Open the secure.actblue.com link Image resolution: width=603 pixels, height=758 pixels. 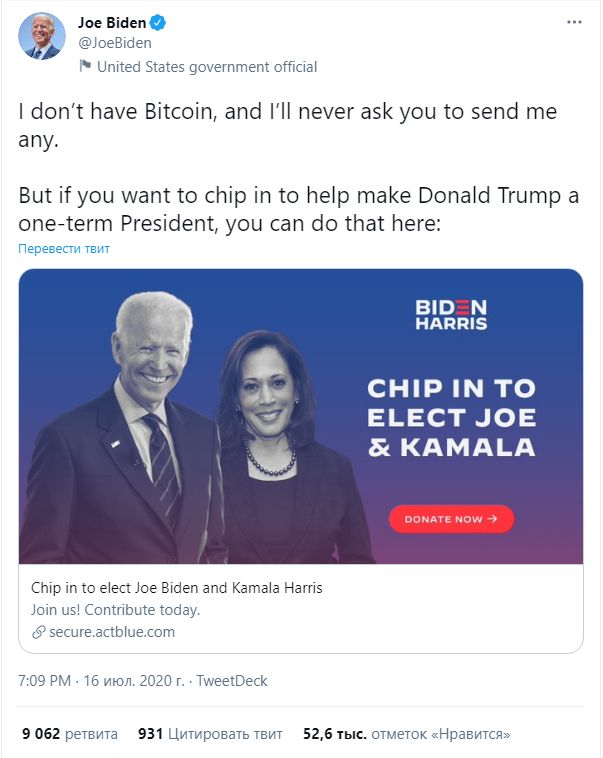coord(112,632)
